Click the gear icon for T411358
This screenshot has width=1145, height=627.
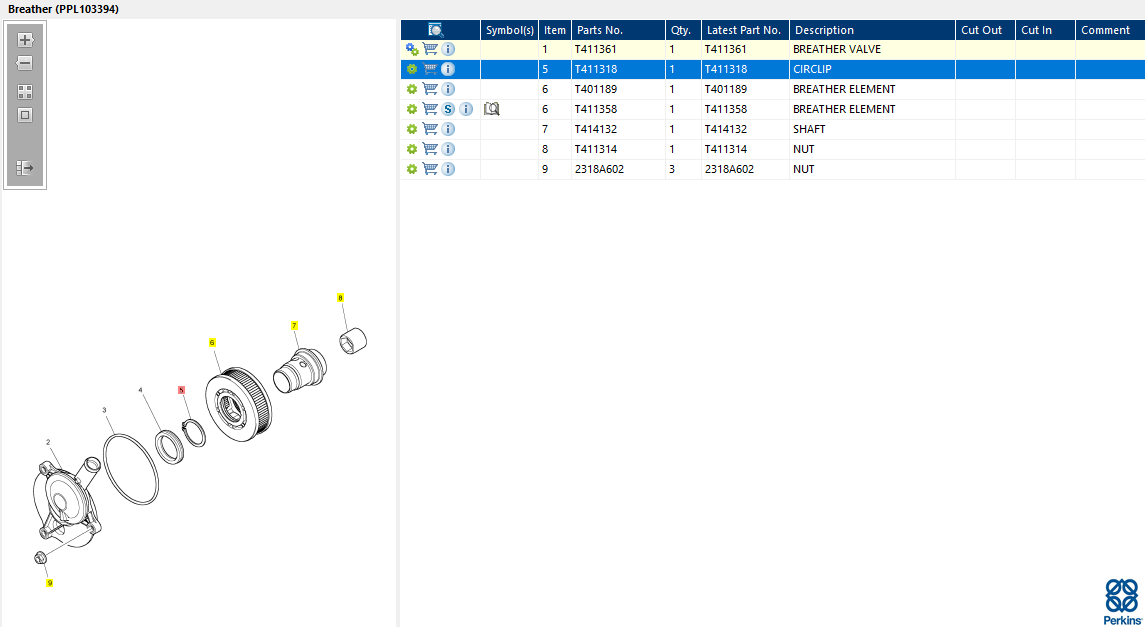pyautogui.click(x=412, y=109)
